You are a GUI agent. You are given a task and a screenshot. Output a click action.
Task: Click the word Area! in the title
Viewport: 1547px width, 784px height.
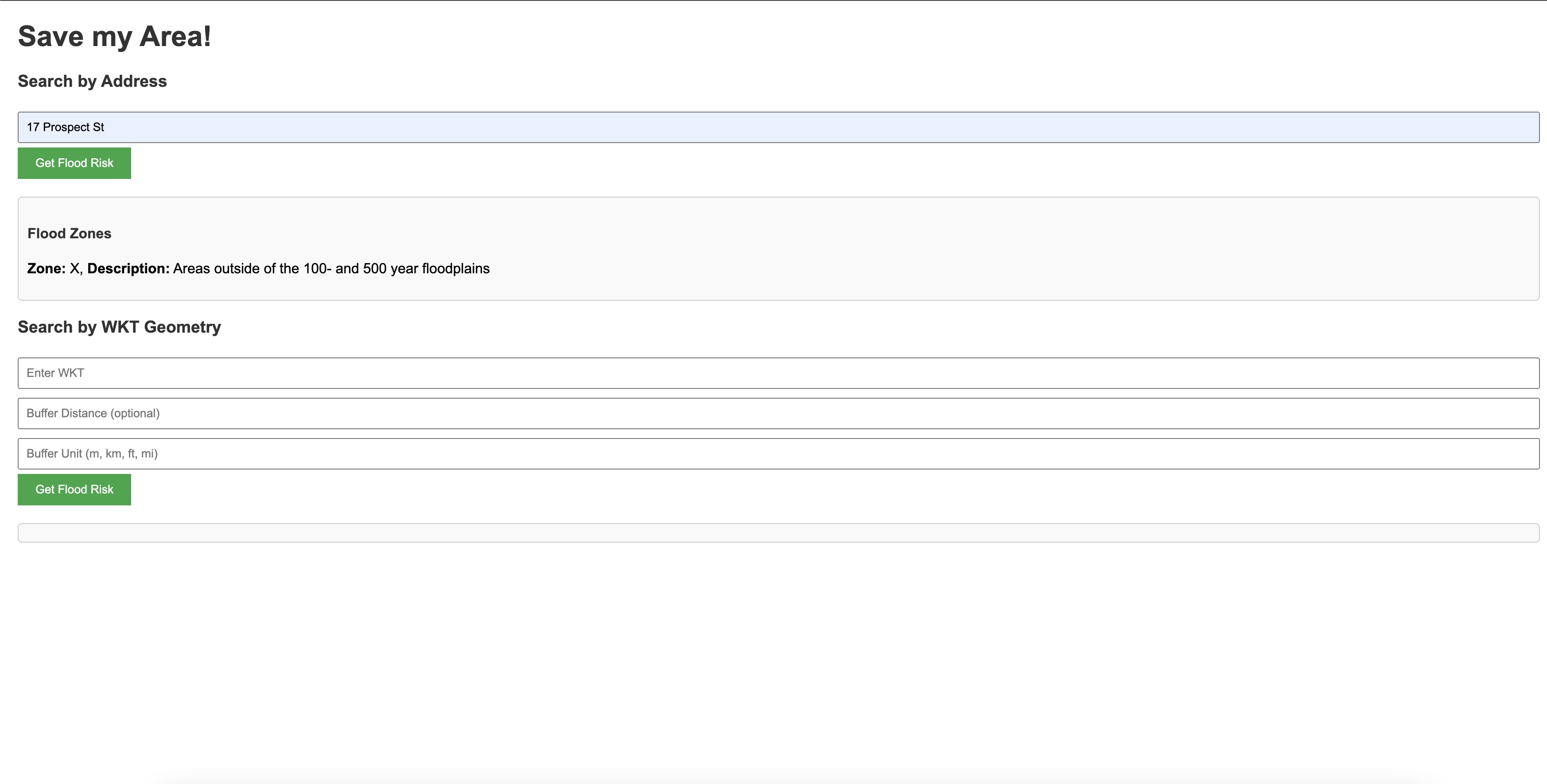175,36
